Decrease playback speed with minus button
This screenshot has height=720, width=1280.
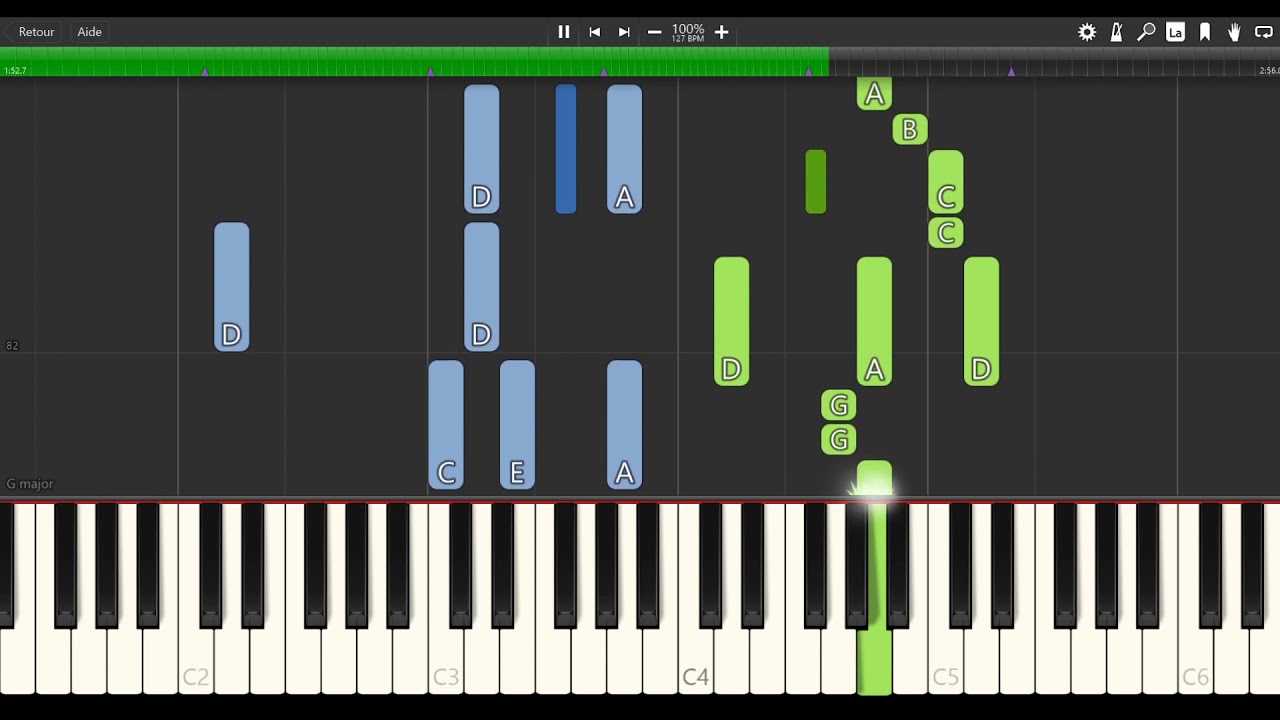654,32
